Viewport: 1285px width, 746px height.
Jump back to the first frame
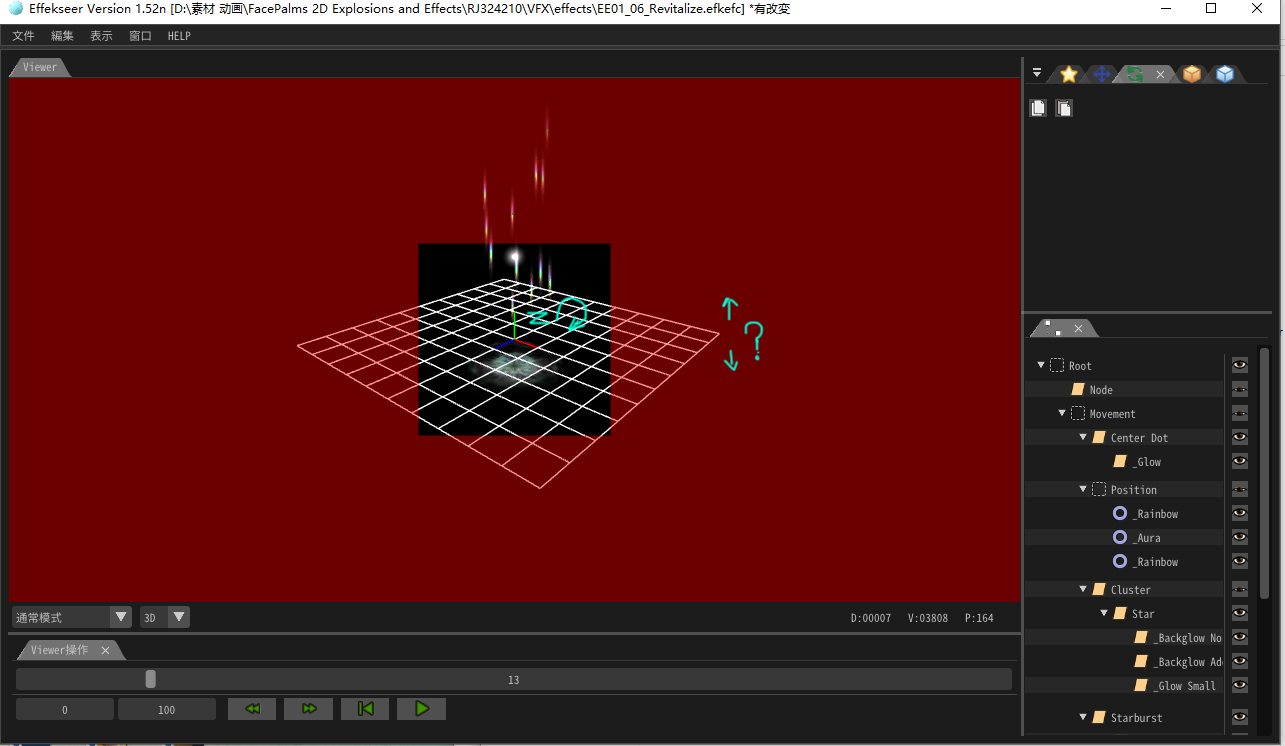[365, 709]
